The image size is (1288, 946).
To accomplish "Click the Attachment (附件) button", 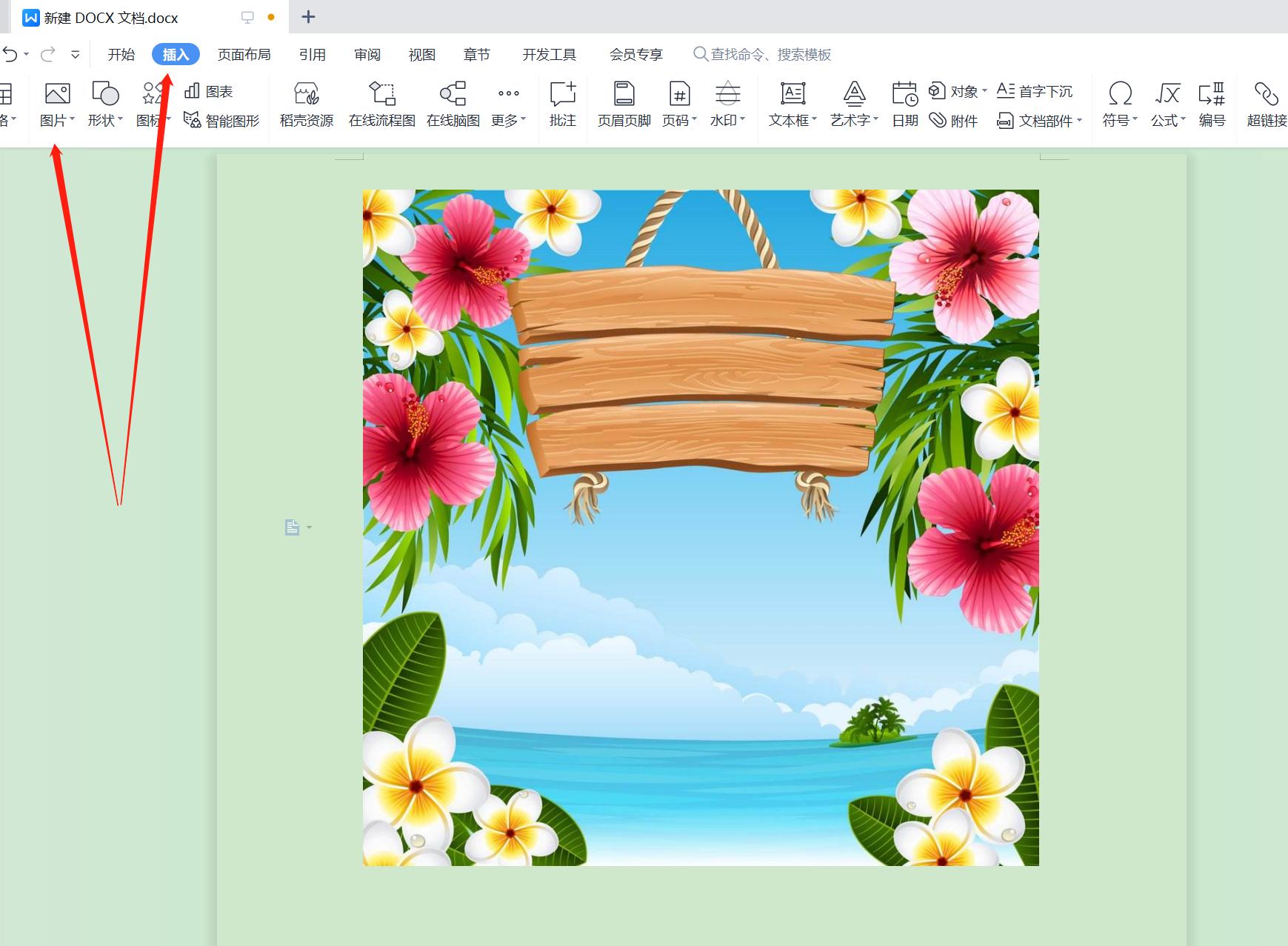I will [954, 120].
